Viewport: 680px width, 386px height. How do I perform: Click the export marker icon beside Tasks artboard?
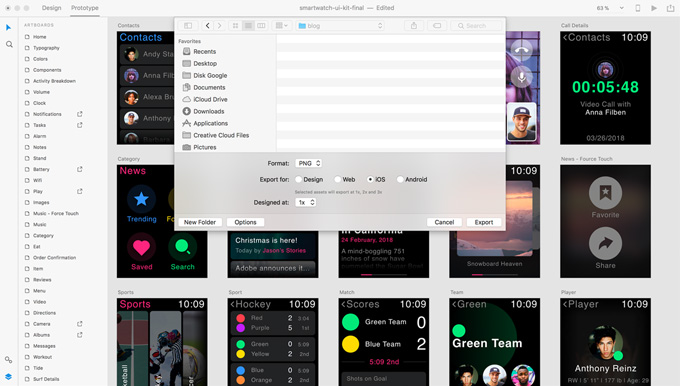click(80, 125)
